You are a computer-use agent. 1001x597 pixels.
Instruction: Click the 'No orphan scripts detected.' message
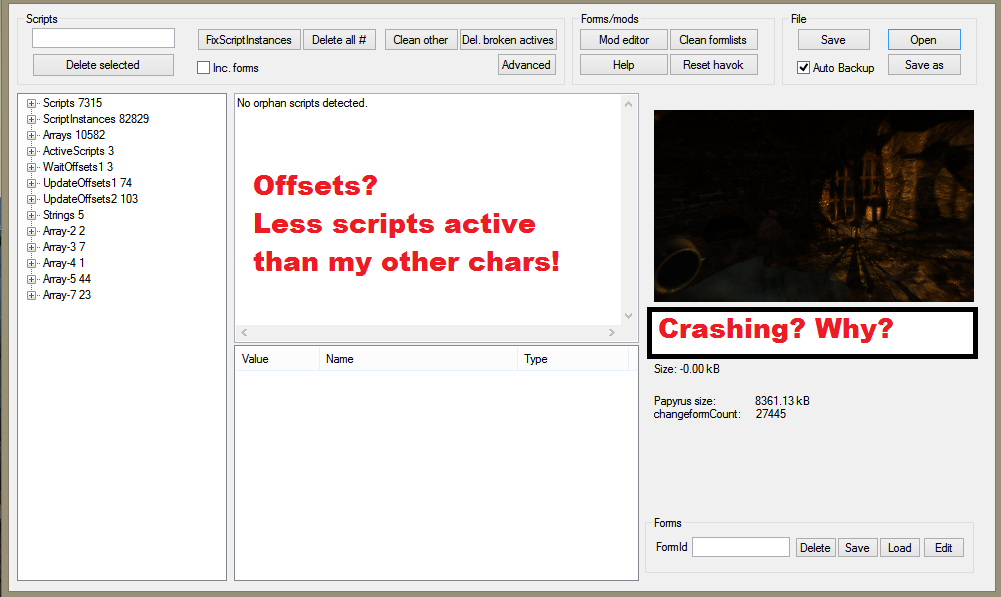[x=302, y=103]
